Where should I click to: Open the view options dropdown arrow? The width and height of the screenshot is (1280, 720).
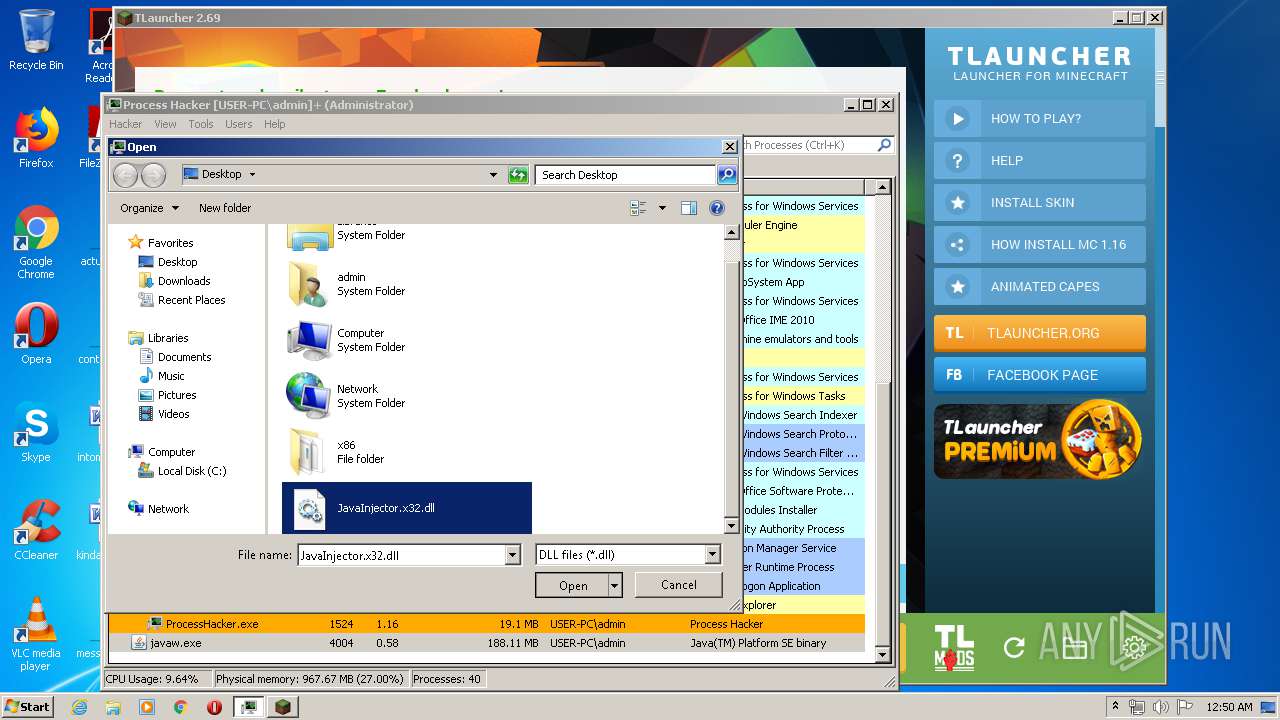click(x=662, y=208)
